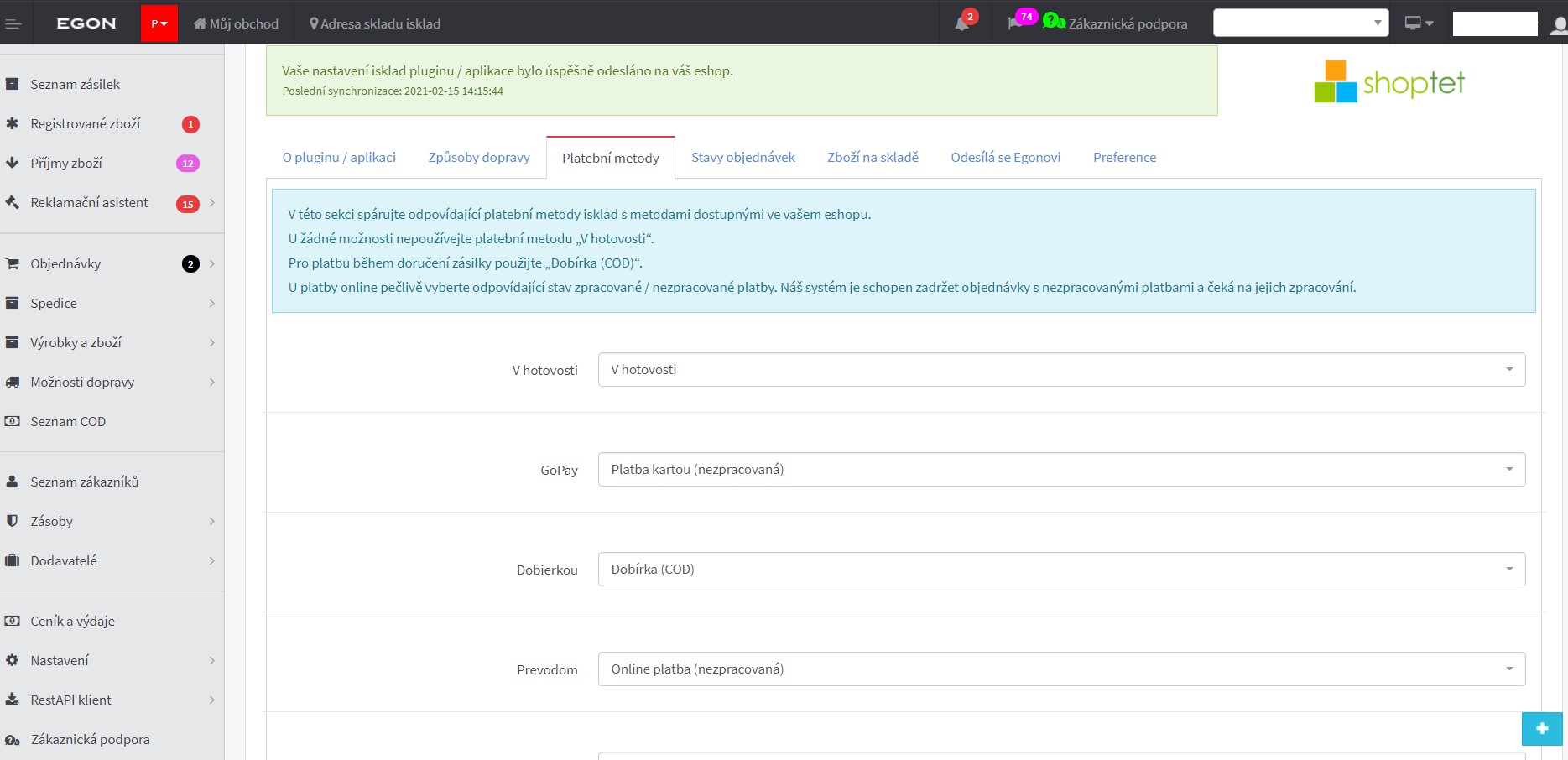Viewport: 1568px width, 760px height.
Task: Select the Platební metody tab
Action: point(611,158)
